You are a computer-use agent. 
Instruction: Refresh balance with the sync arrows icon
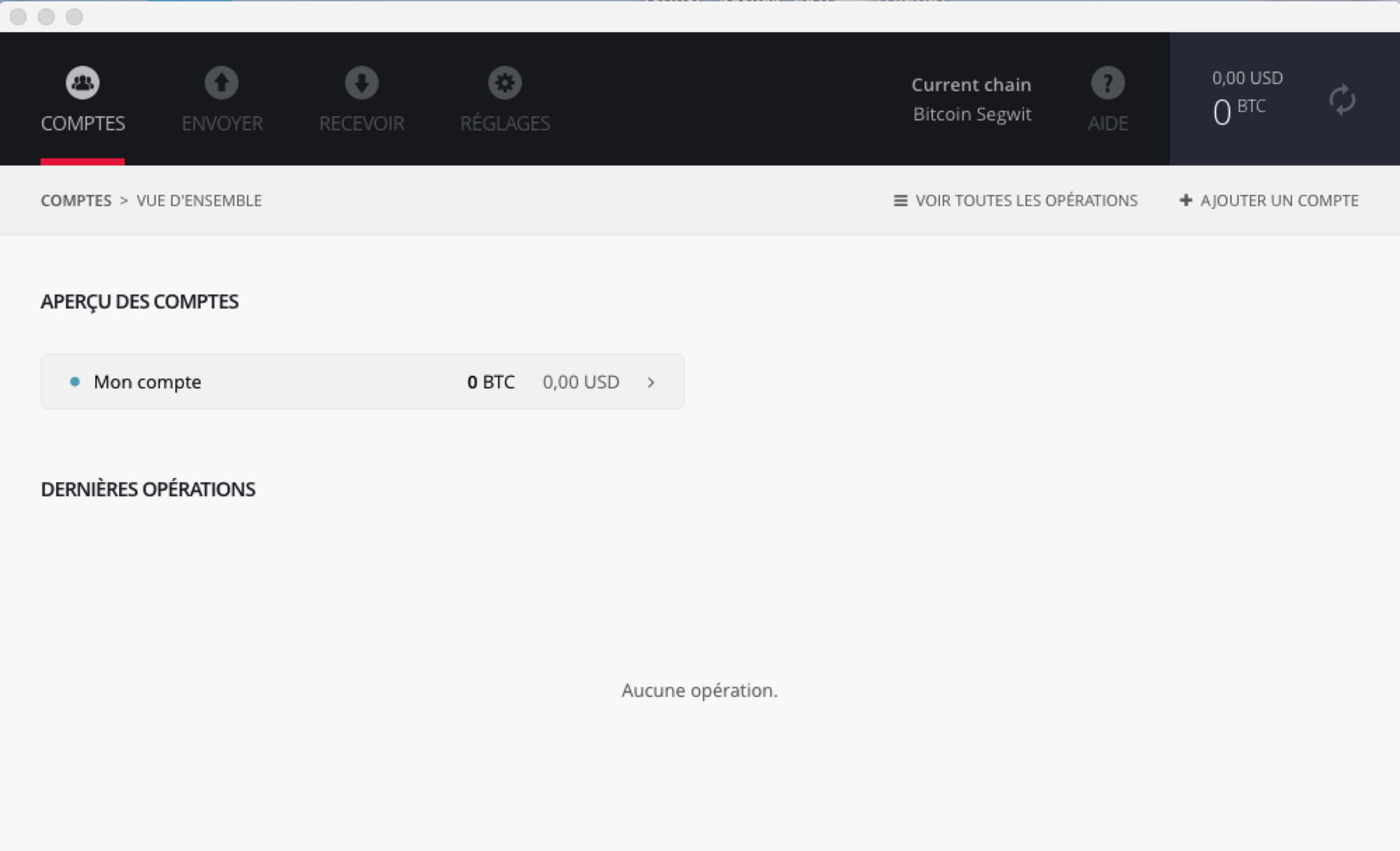pyautogui.click(x=1342, y=100)
